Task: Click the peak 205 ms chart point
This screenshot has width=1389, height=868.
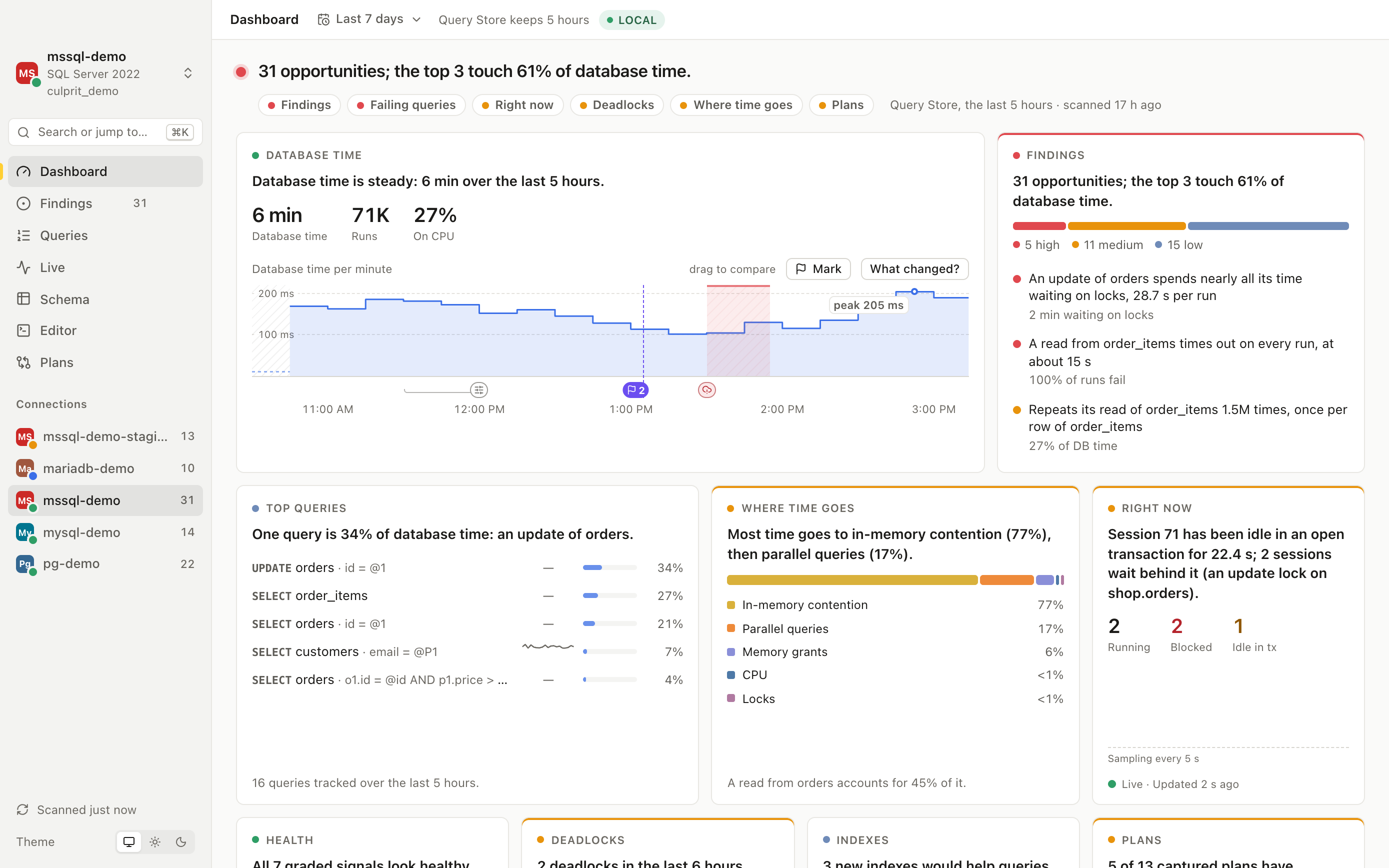Action: click(914, 291)
